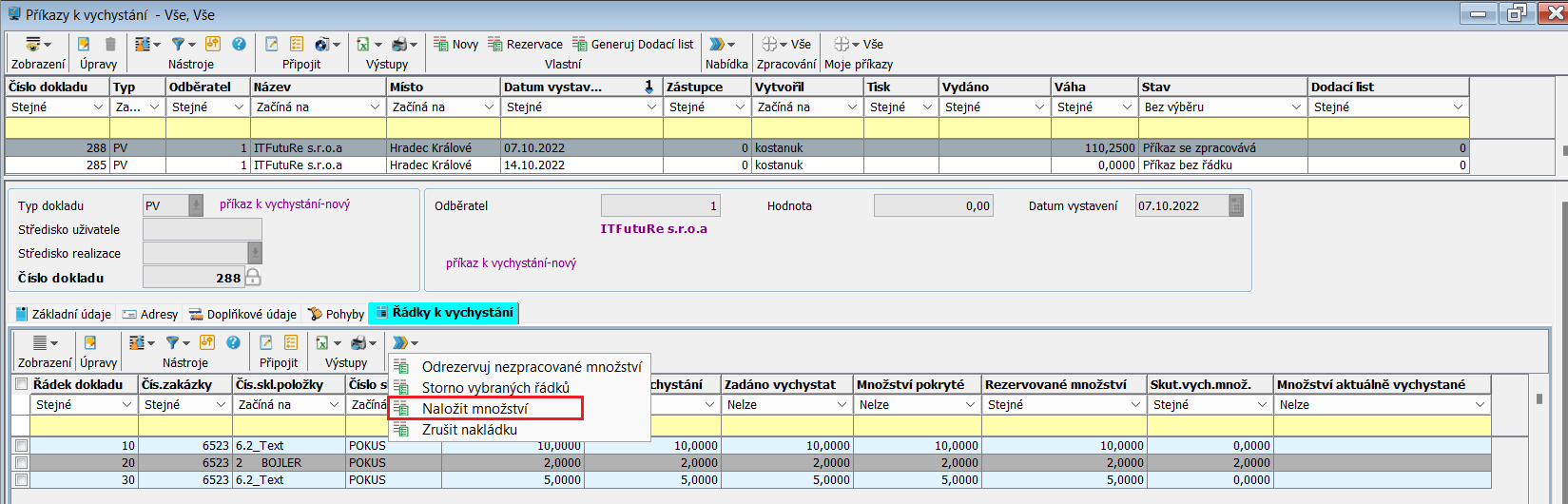The width and height of the screenshot is (1568, 504).
Task: Click the printer icon in top Výstupy group
Action: point(399,45)
